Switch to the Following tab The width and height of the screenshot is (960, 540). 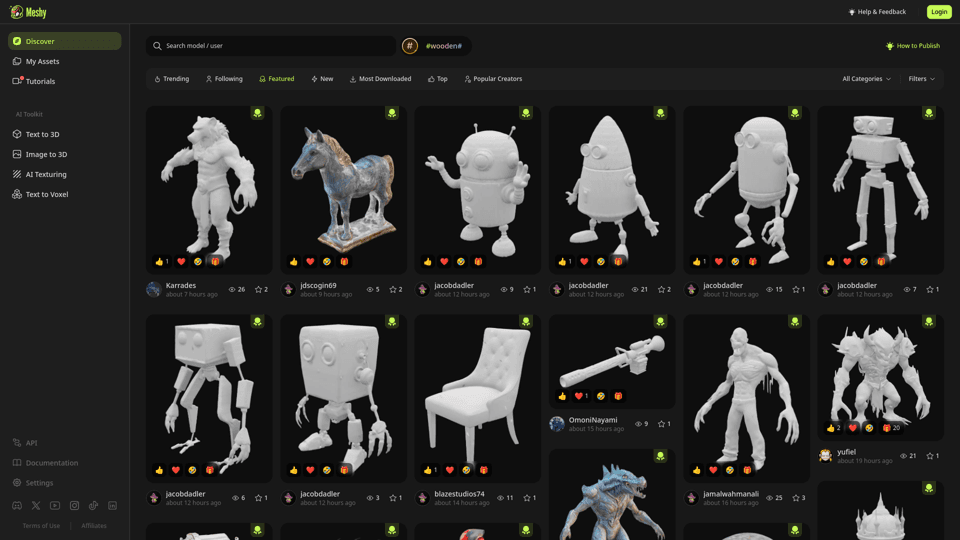pos(224,79)
